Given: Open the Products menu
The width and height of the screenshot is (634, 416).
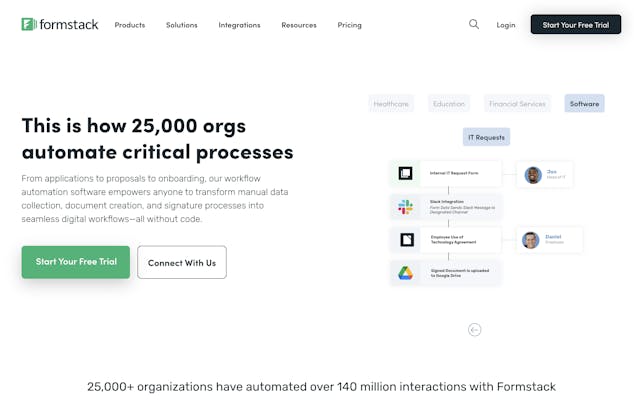Looking at the screenshot, I should click(130, 25).
